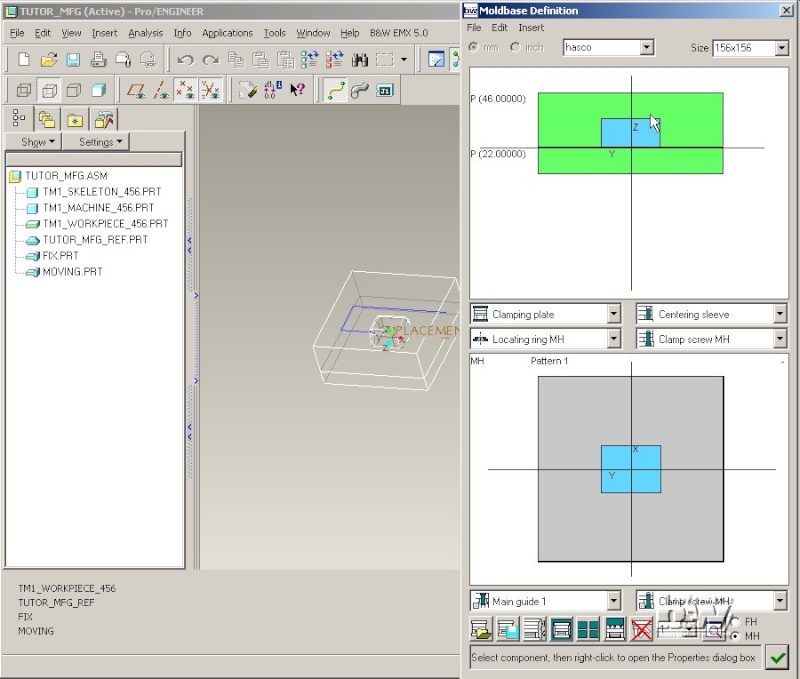
Task: Open the Model Tree navigator tab
Action: click(19, 119)
